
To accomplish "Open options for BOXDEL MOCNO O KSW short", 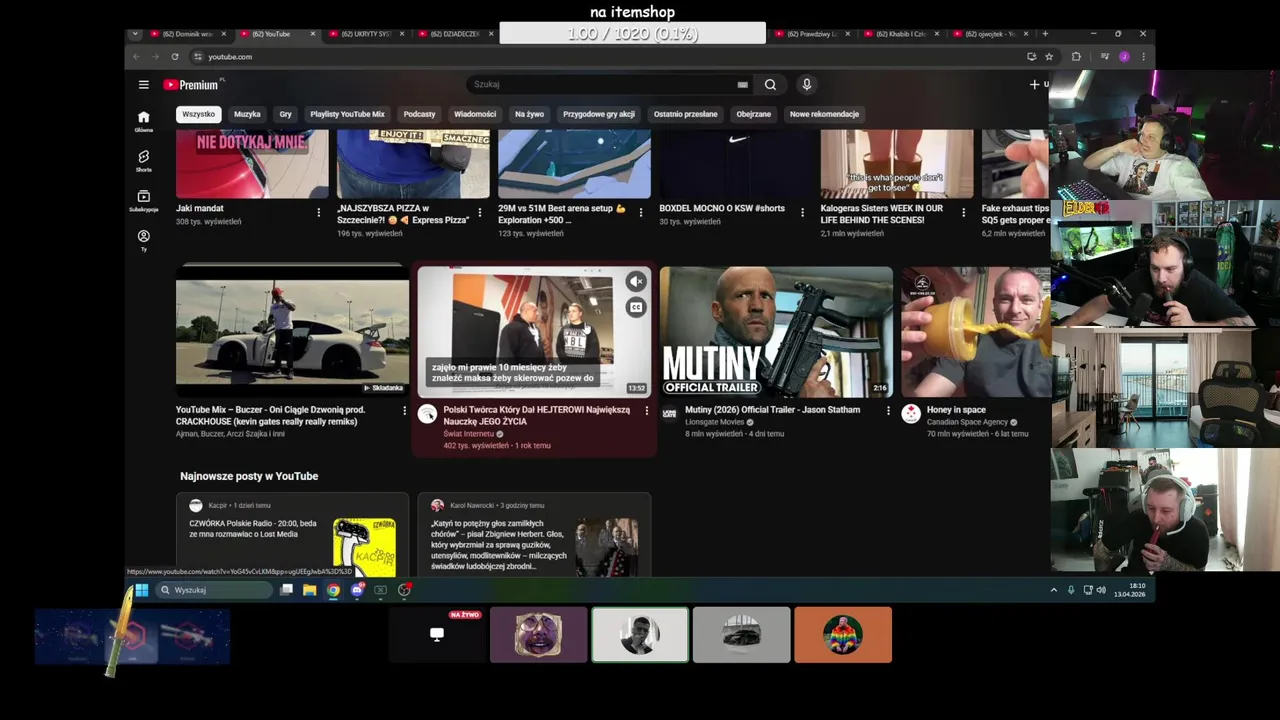I will pos(802,213).
